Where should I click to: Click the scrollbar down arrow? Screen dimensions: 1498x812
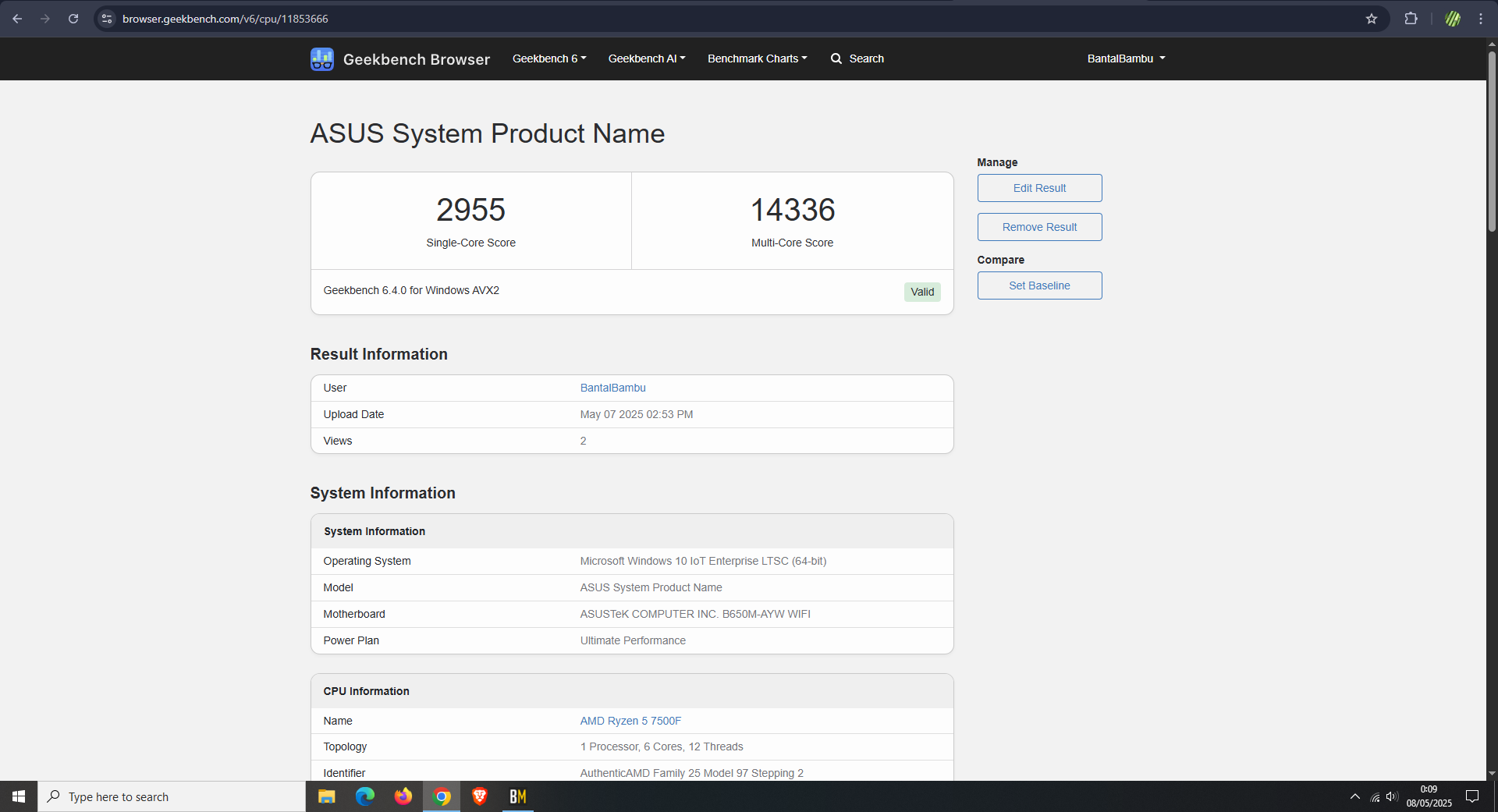[1492, 774]
